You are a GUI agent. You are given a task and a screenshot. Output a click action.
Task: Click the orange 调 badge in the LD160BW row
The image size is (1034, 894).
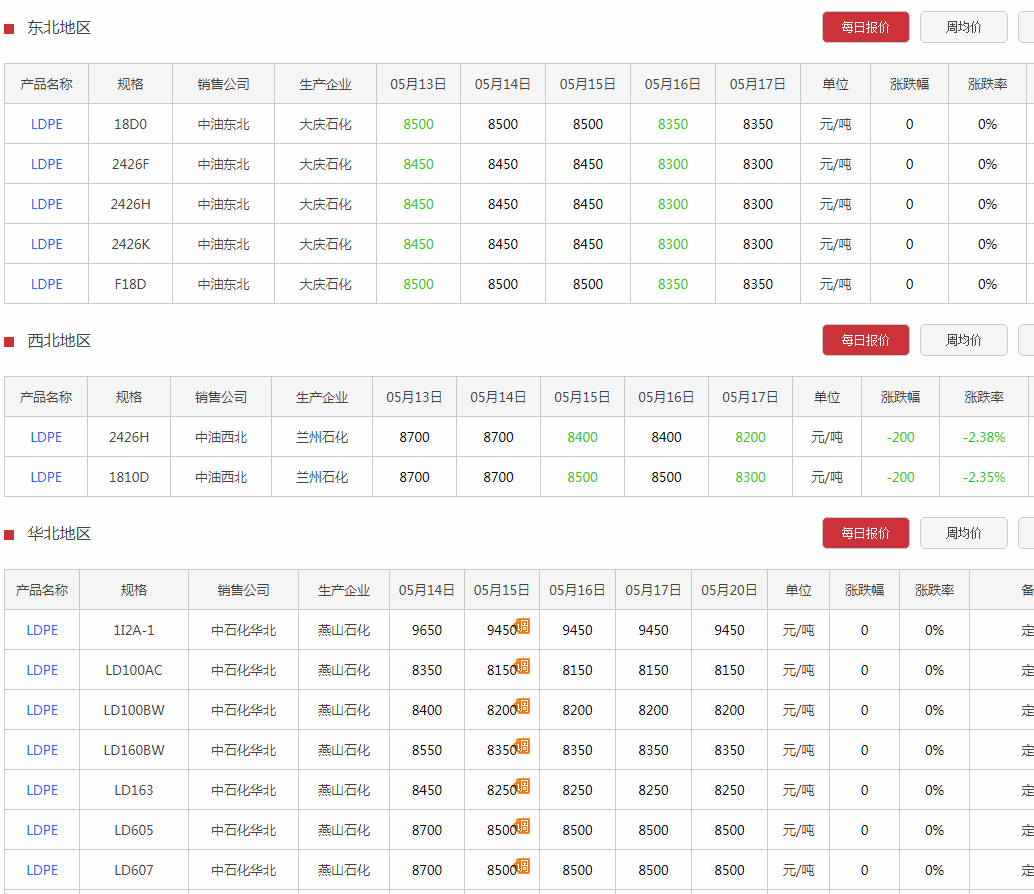pos(523,746)
